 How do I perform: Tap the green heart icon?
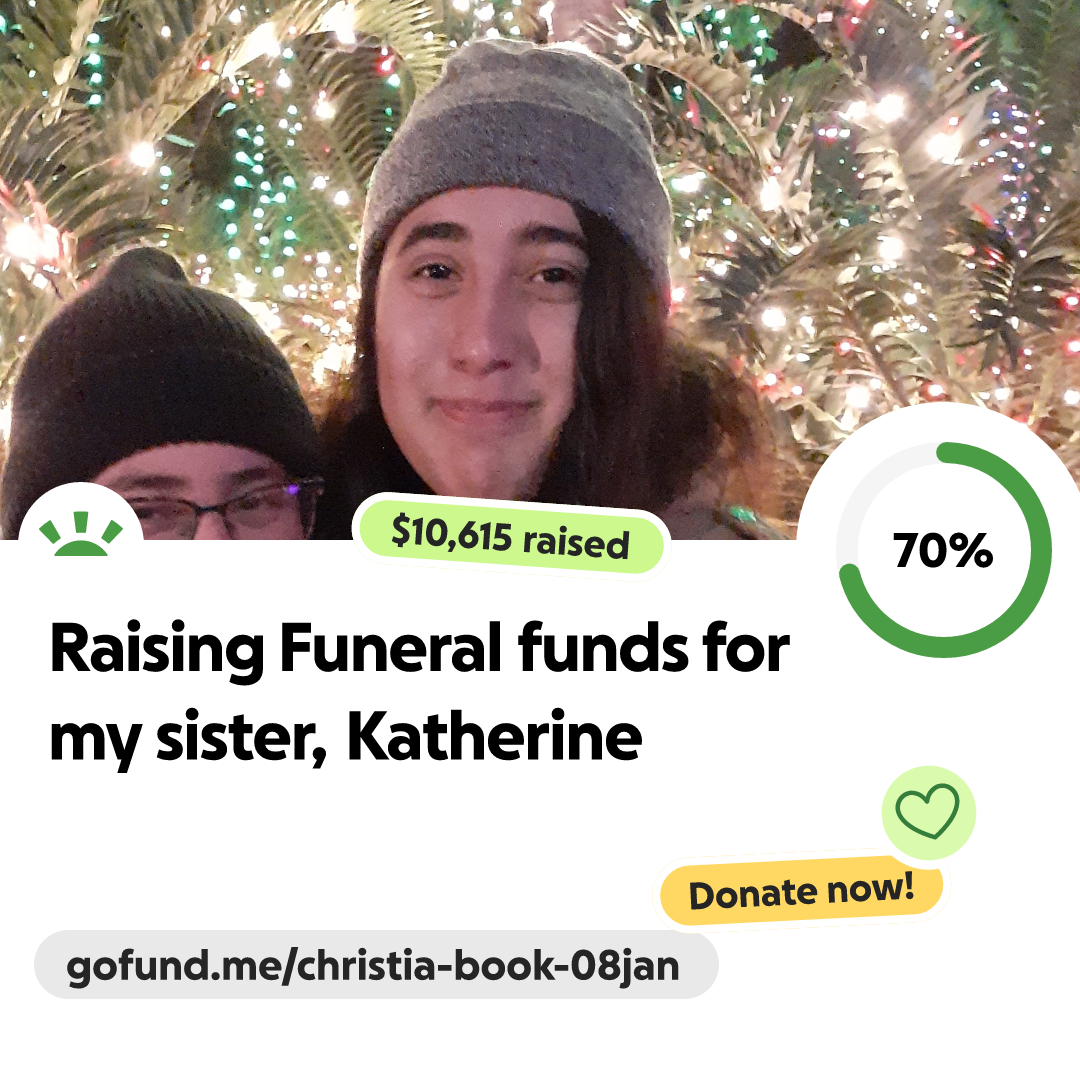tap(927, 810)
